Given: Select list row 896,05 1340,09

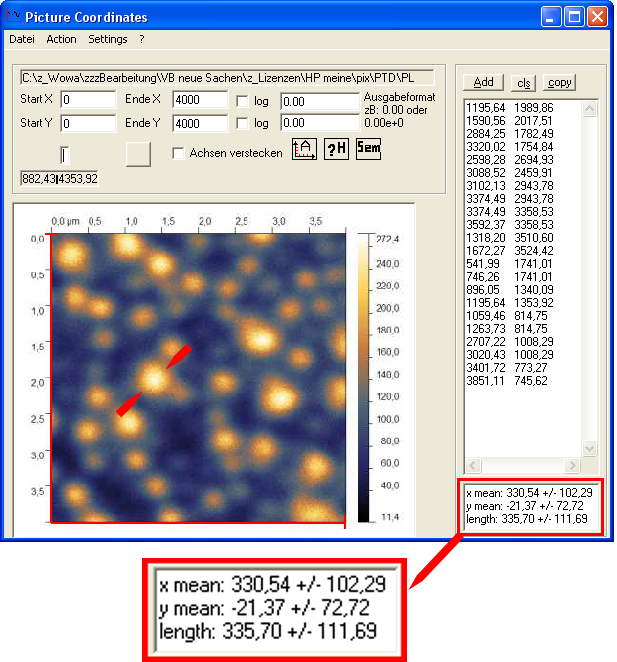Looking at the screenshot, I should (x=510, y=290).
